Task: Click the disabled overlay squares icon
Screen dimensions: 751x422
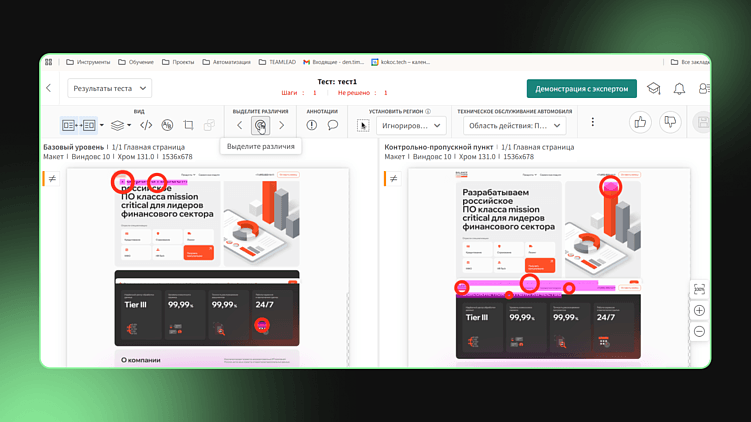Action: [209, 125]
